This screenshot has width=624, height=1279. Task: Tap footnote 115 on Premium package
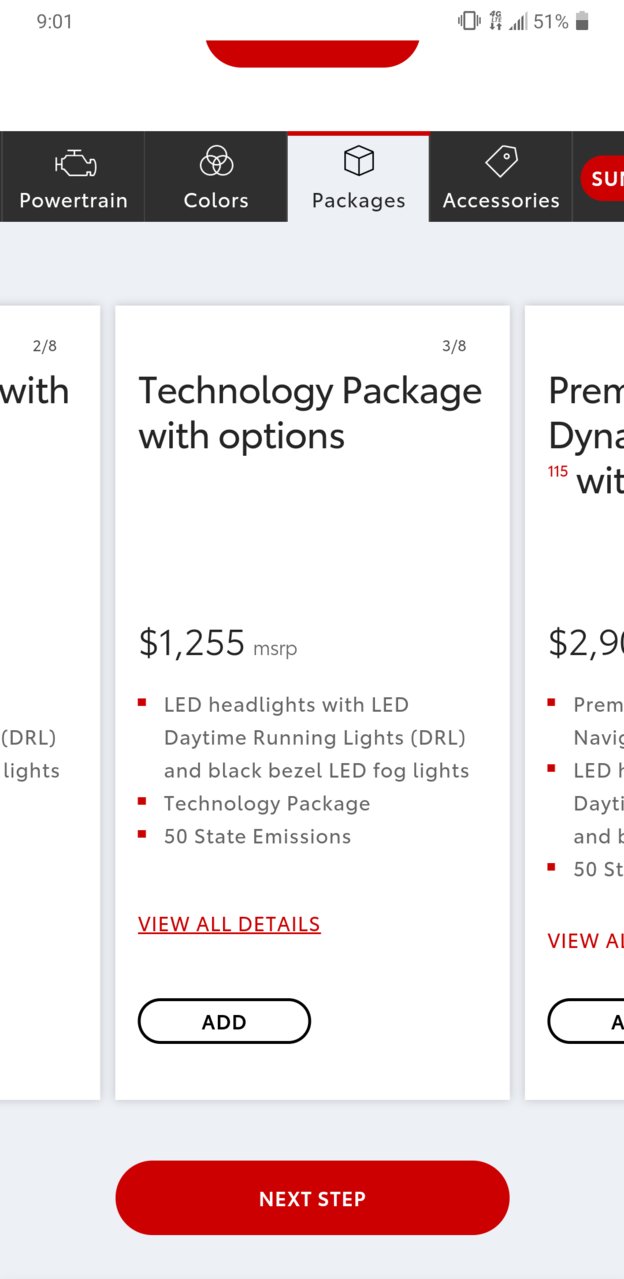coord(558,471)
